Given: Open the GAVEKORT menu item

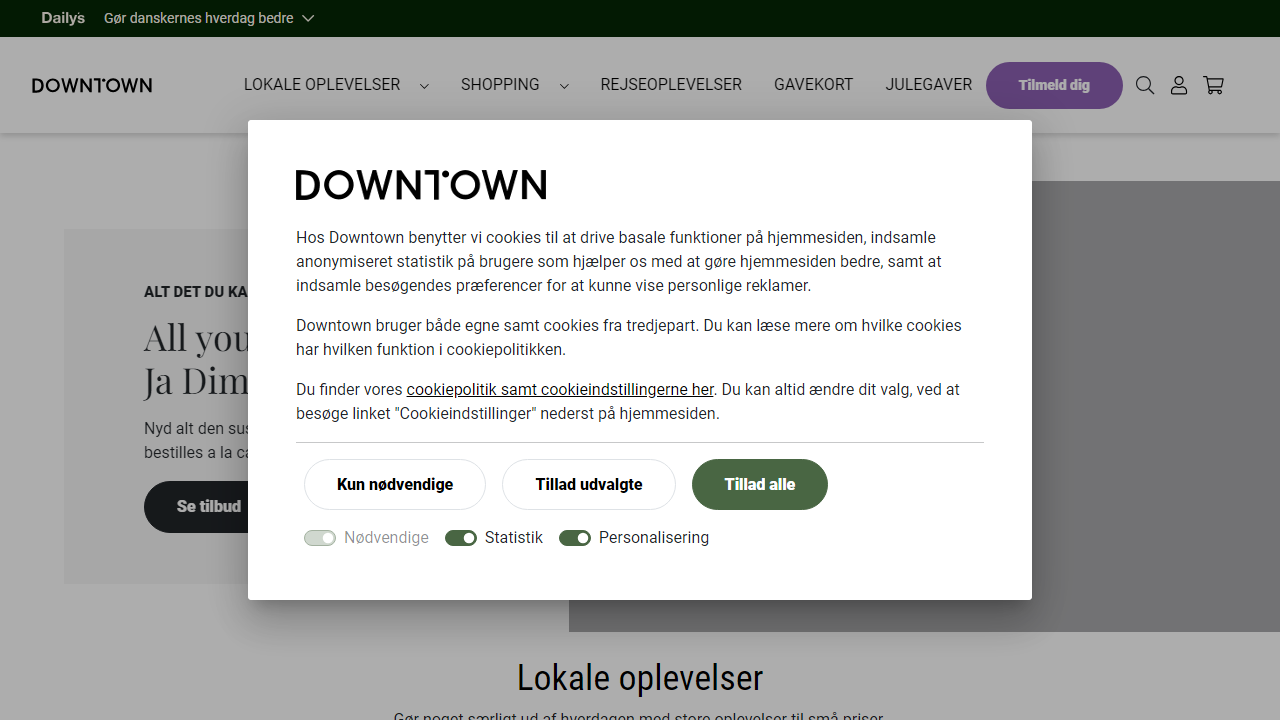Looking at the screenshot, I should (813, 85).
